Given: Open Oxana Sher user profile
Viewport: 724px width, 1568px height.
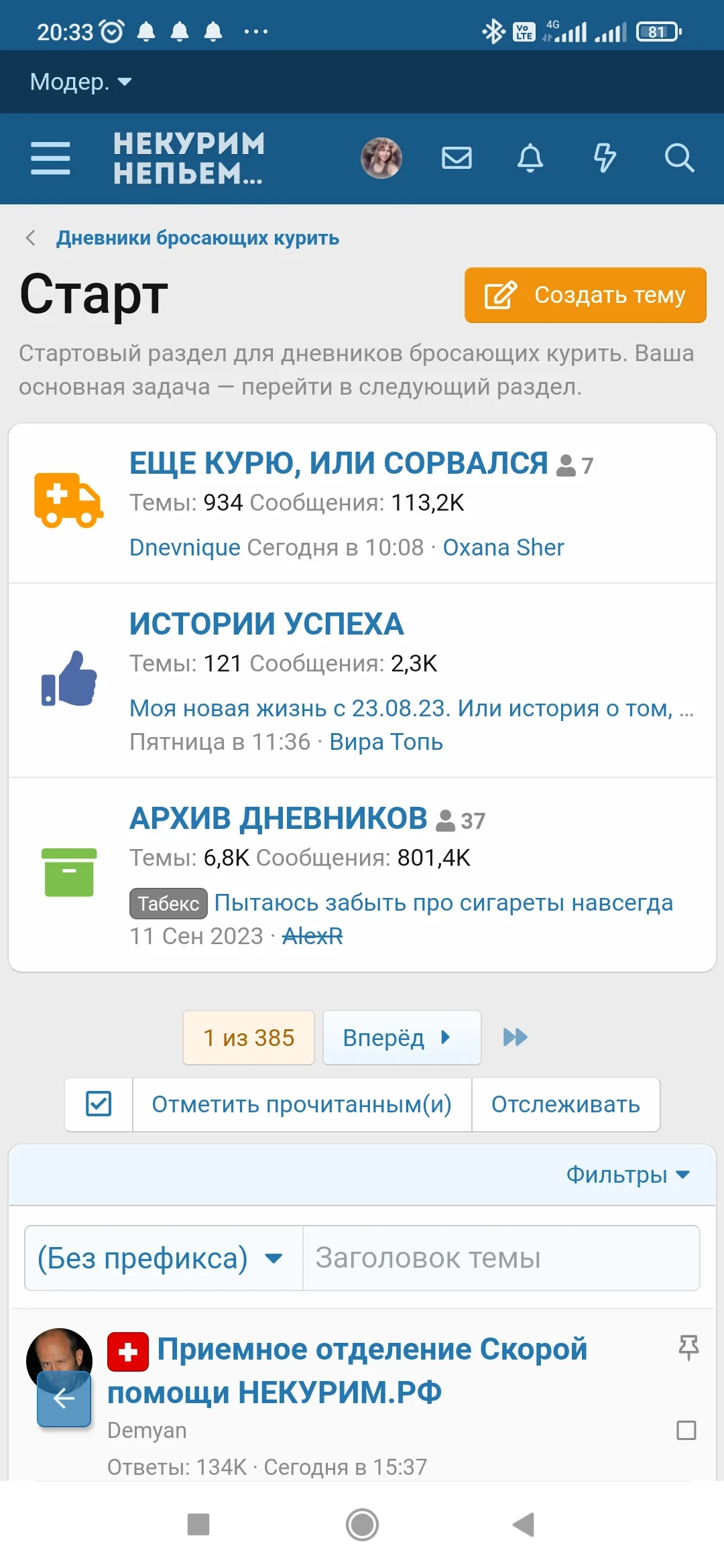Looking at the screenshot, I should pos(503,547).
